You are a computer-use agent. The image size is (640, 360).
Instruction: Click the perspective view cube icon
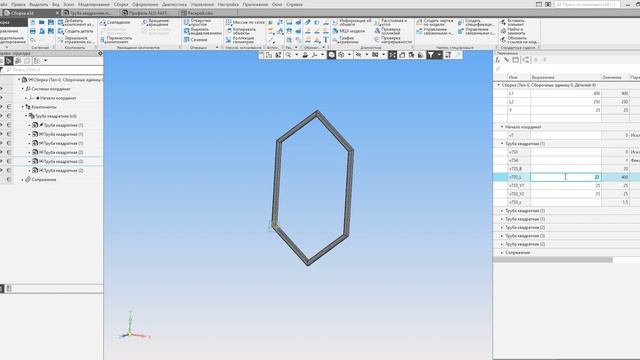click(341, 55)
